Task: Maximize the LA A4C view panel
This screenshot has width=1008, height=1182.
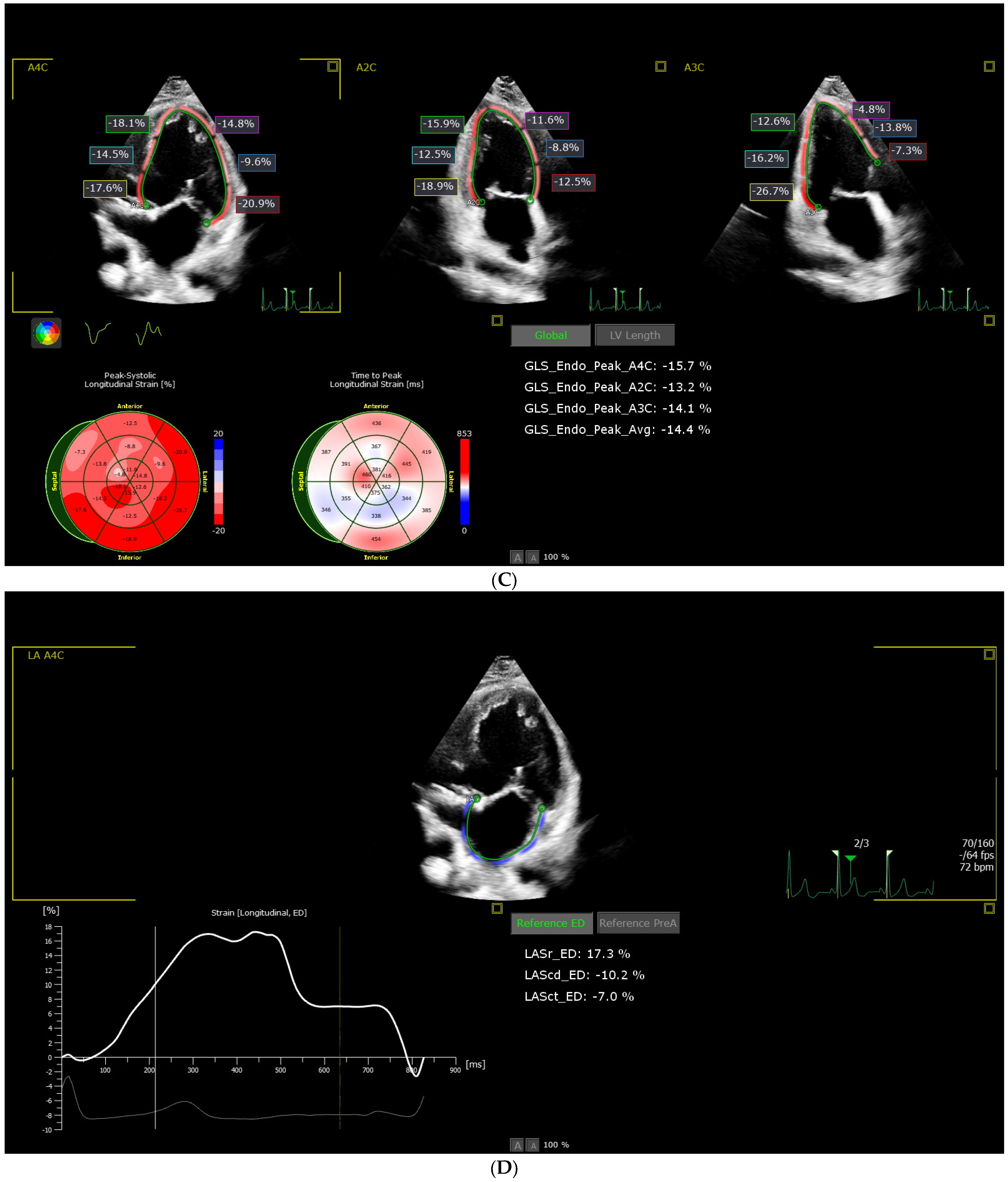Action: tap(989, 654)
